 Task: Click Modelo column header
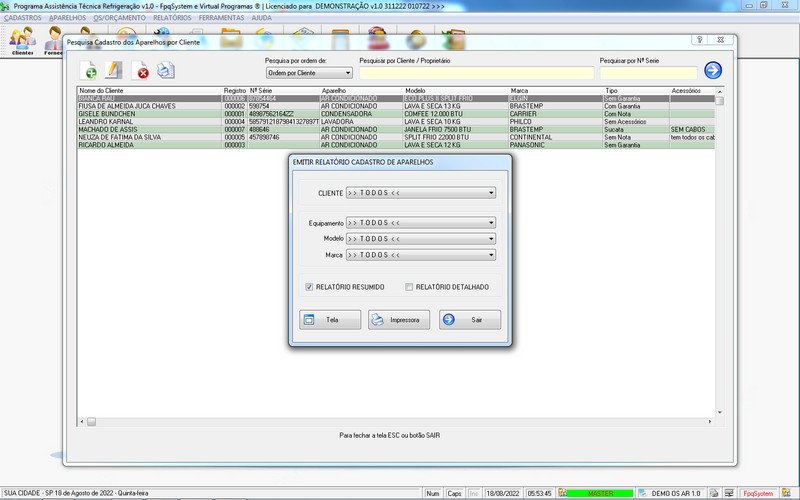(456, 90)
